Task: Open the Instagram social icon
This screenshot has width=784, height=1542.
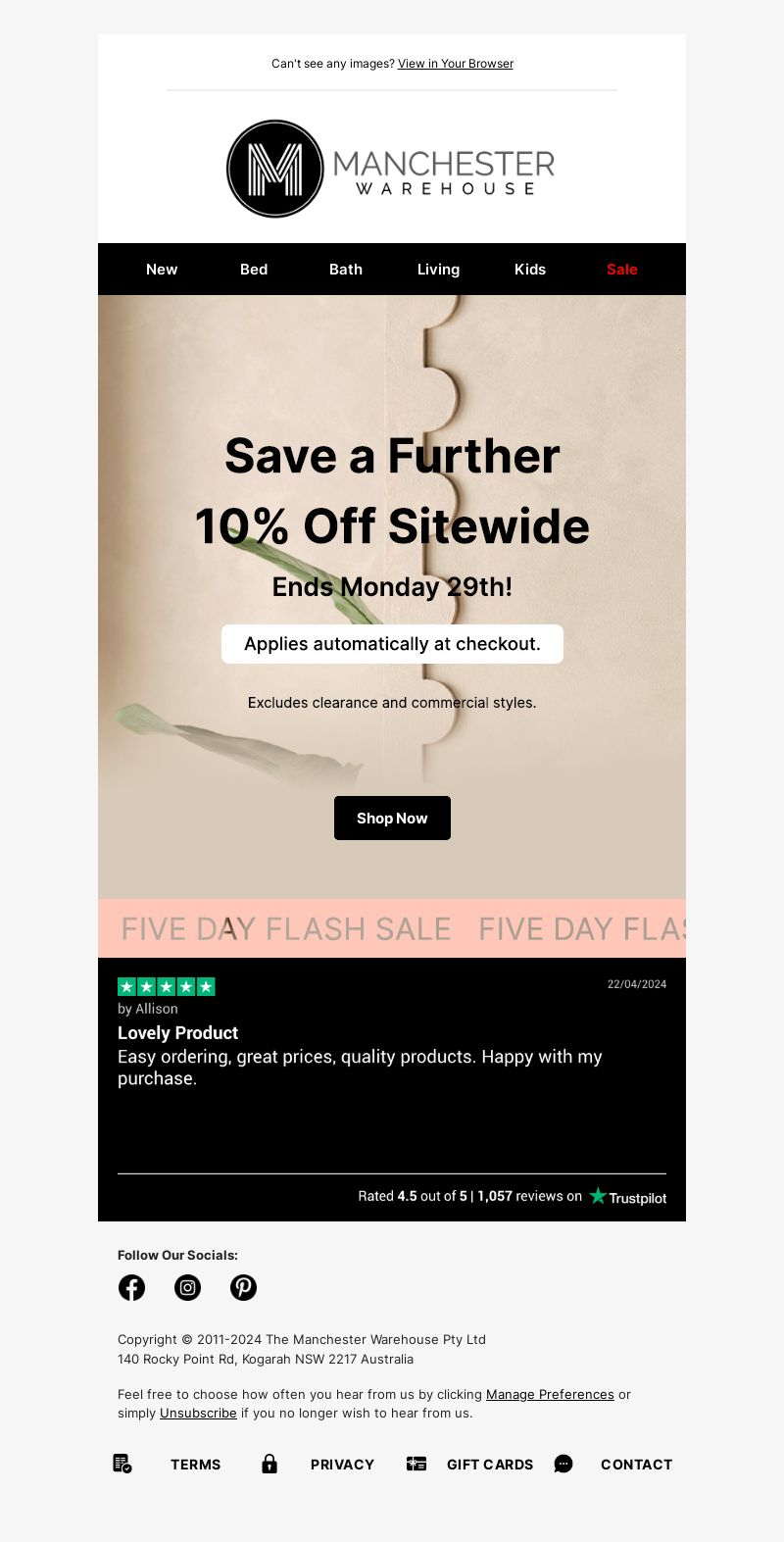Action: pyautogui.click(x=187, y=1287)
